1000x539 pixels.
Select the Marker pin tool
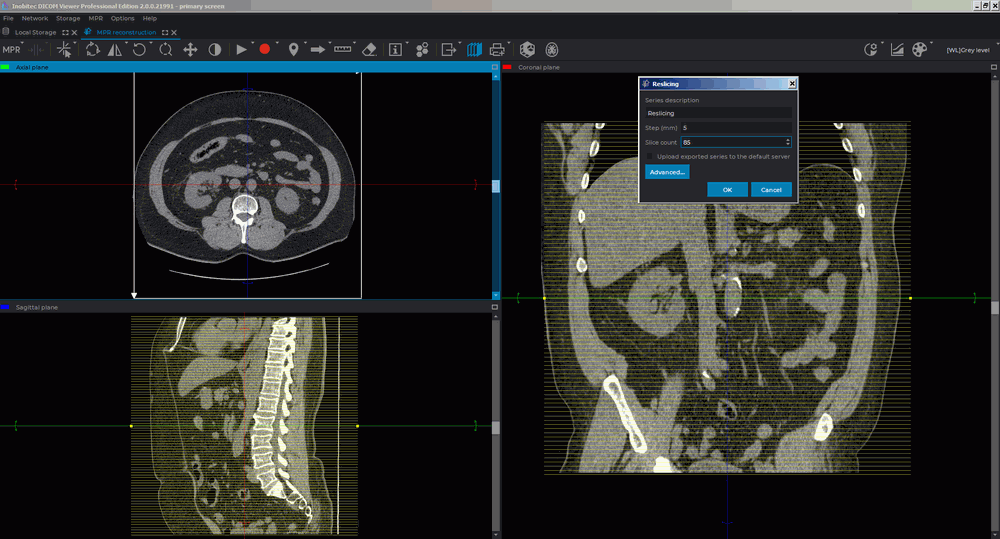coord(293,49)
